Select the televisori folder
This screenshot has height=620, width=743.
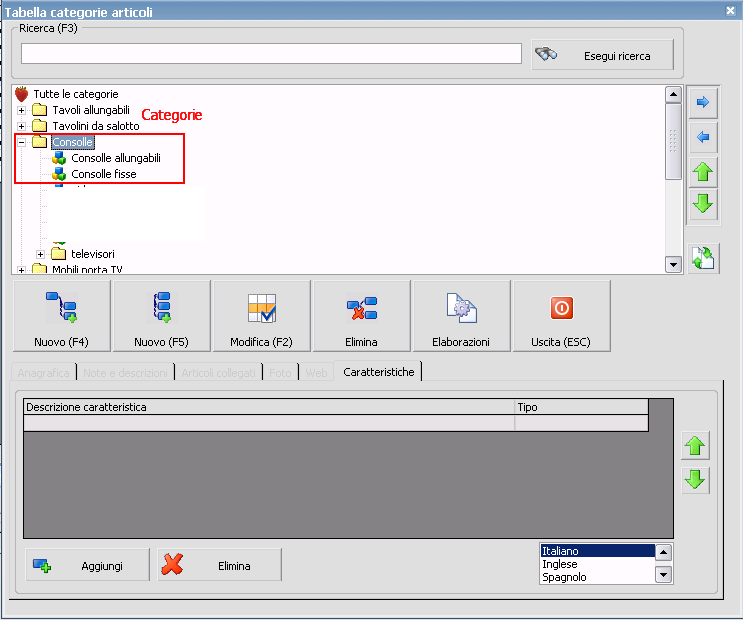click(x=93, y=254)
